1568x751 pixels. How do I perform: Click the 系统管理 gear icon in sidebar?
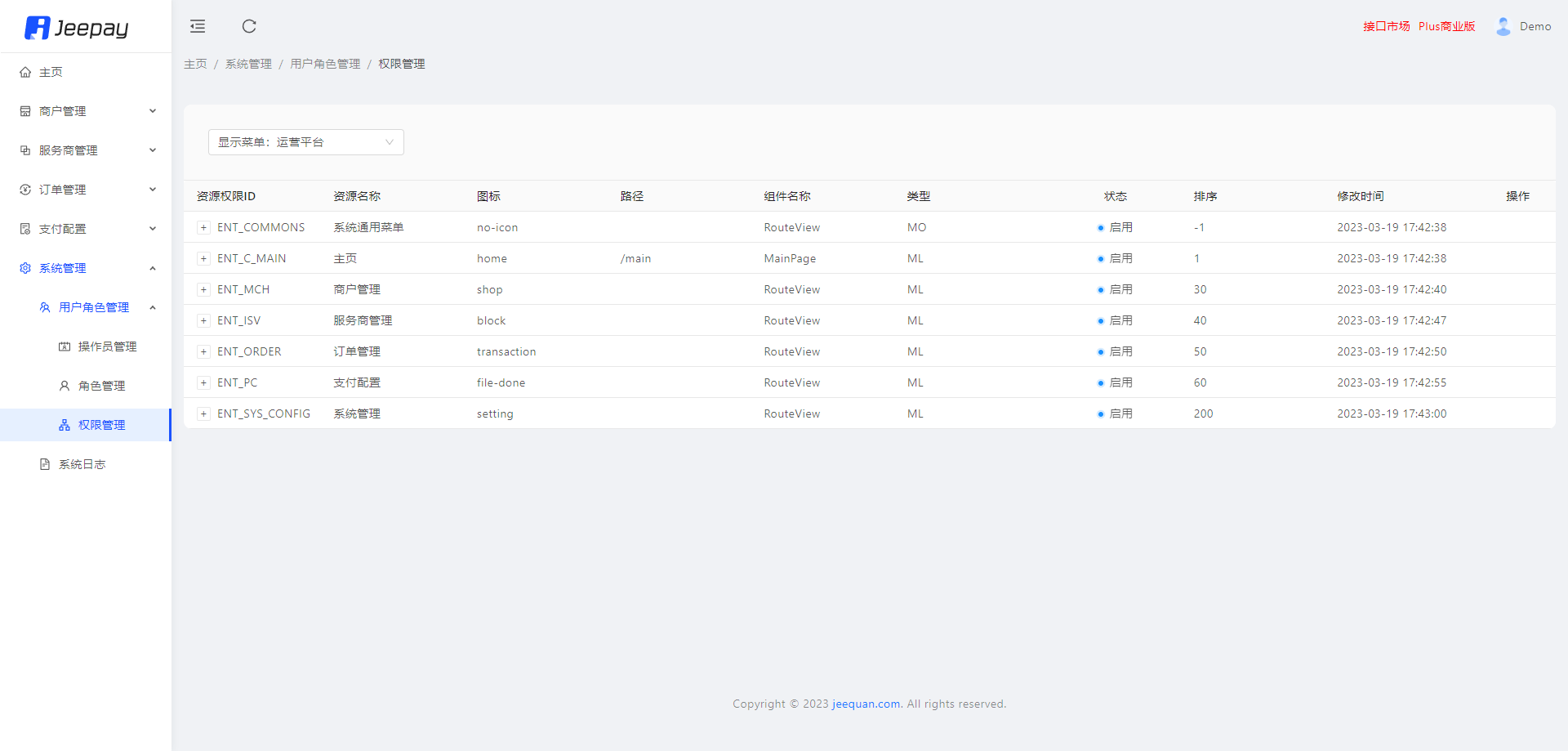25,268
